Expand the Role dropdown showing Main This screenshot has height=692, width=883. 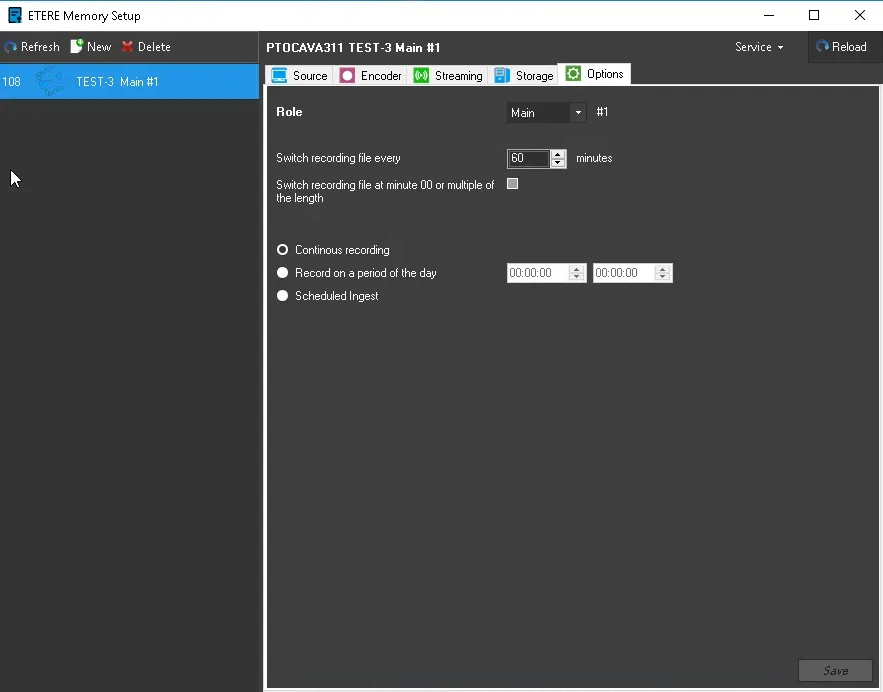578,113
